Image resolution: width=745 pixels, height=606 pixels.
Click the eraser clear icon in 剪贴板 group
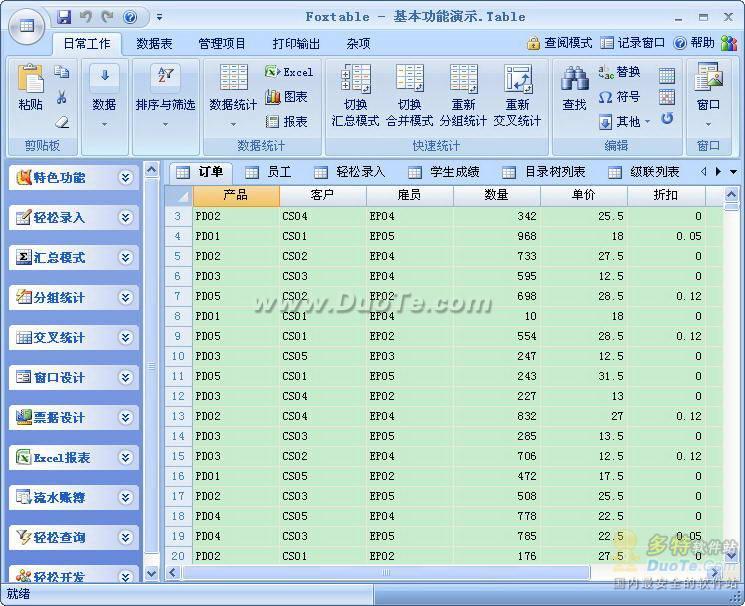tap(62, 122)
